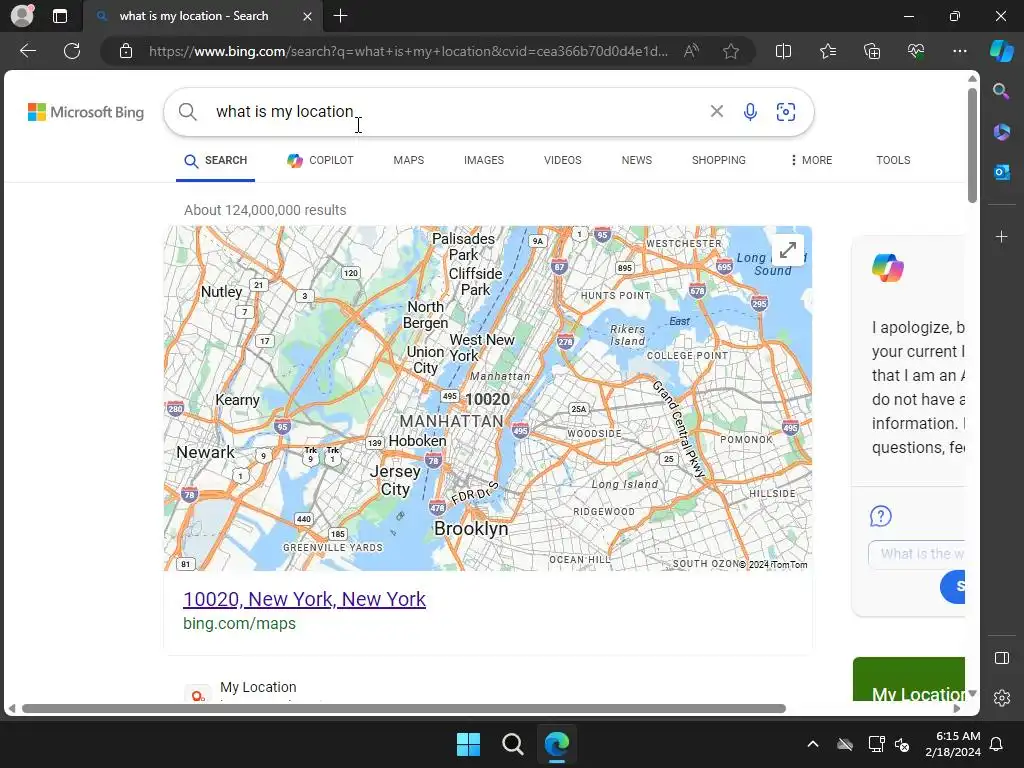Open the Windows Start menu

[468, 744]
